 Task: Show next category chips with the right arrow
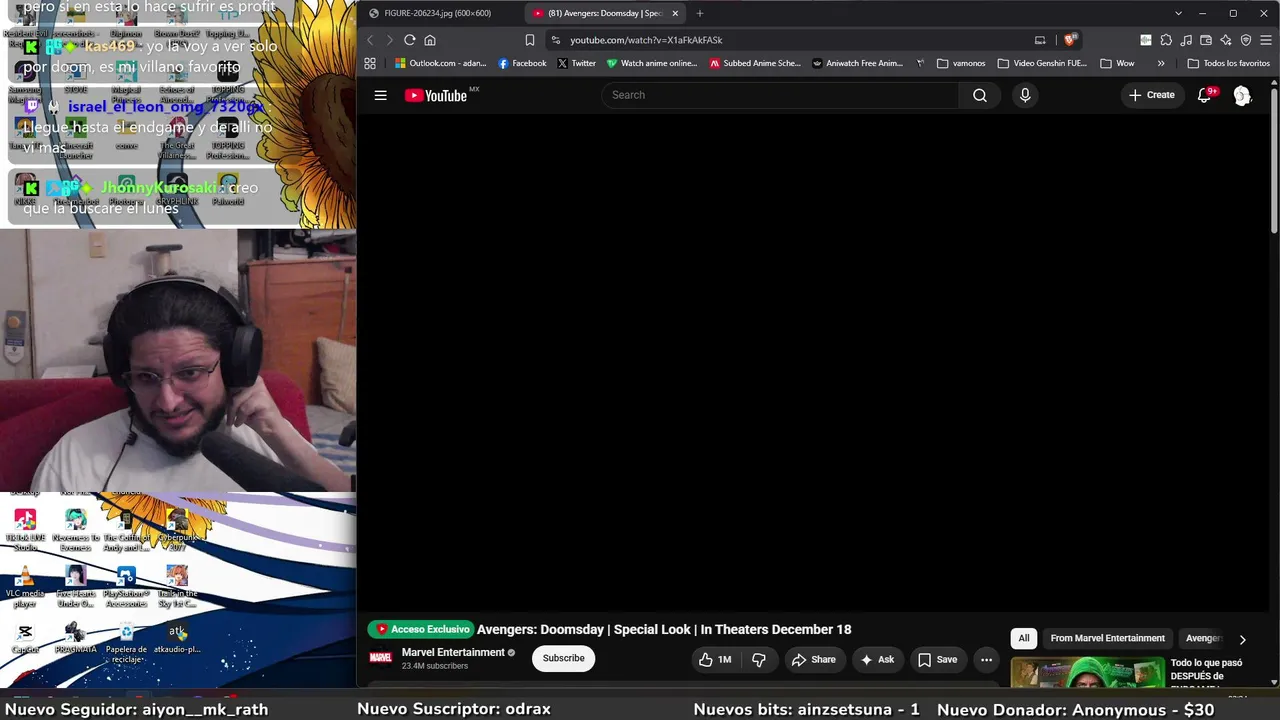(x=1242, y=639)
